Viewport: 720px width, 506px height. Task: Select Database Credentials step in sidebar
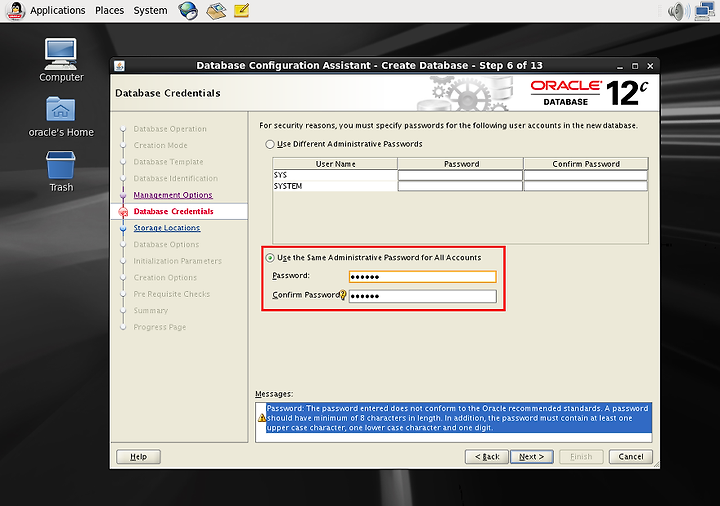coord(173,211)
